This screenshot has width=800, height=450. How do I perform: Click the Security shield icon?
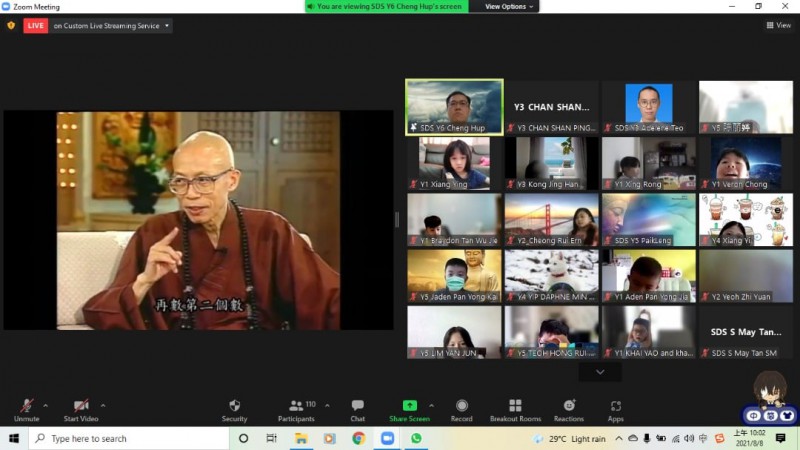pyautogui.click(x=234, y=406)
